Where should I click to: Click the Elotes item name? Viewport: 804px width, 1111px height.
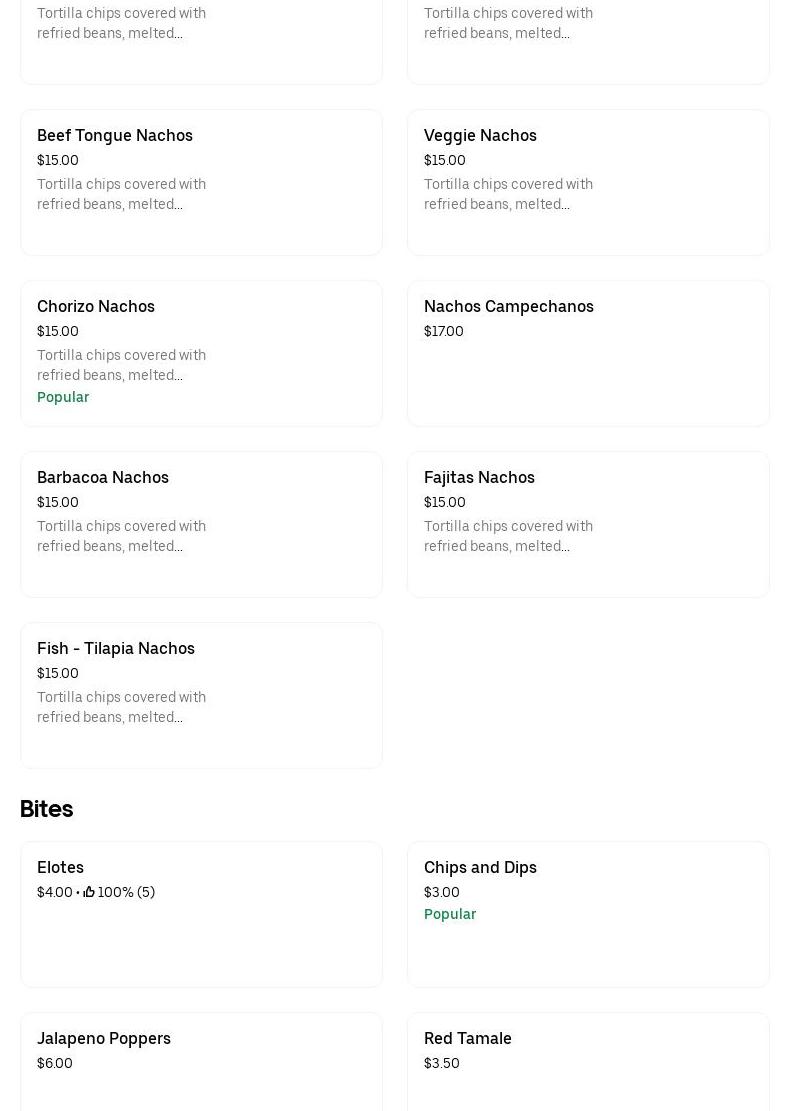[x=60, y=868]
